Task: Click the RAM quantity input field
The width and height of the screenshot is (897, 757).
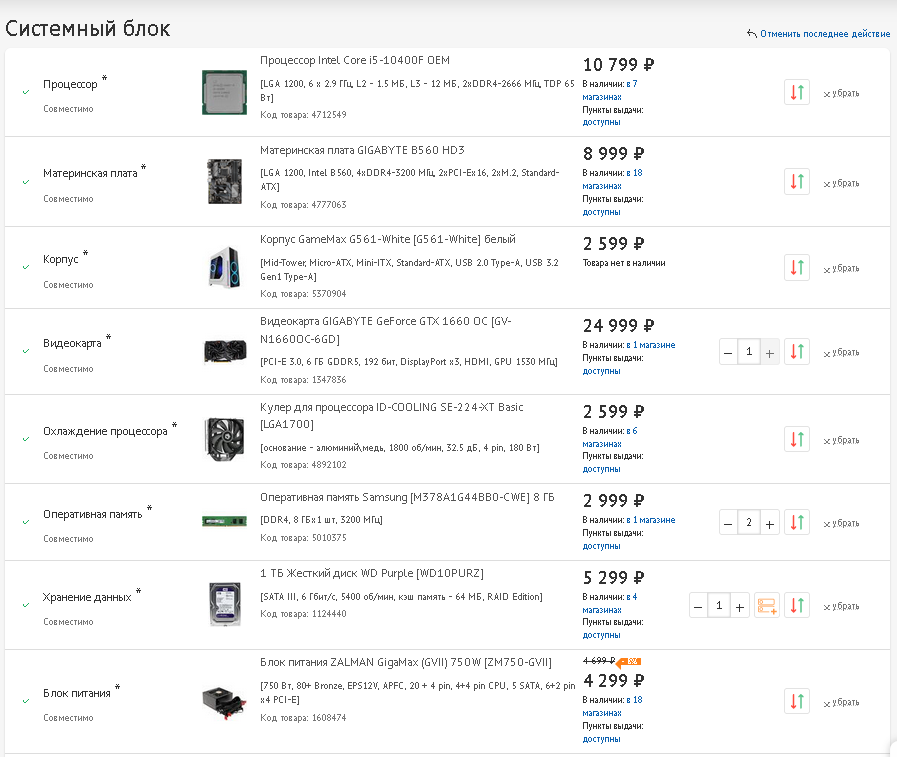Action: coord(749,522)
